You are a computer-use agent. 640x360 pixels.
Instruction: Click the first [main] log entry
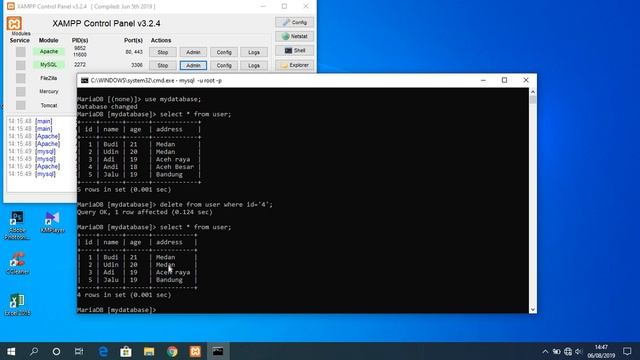tap(44, 121)
